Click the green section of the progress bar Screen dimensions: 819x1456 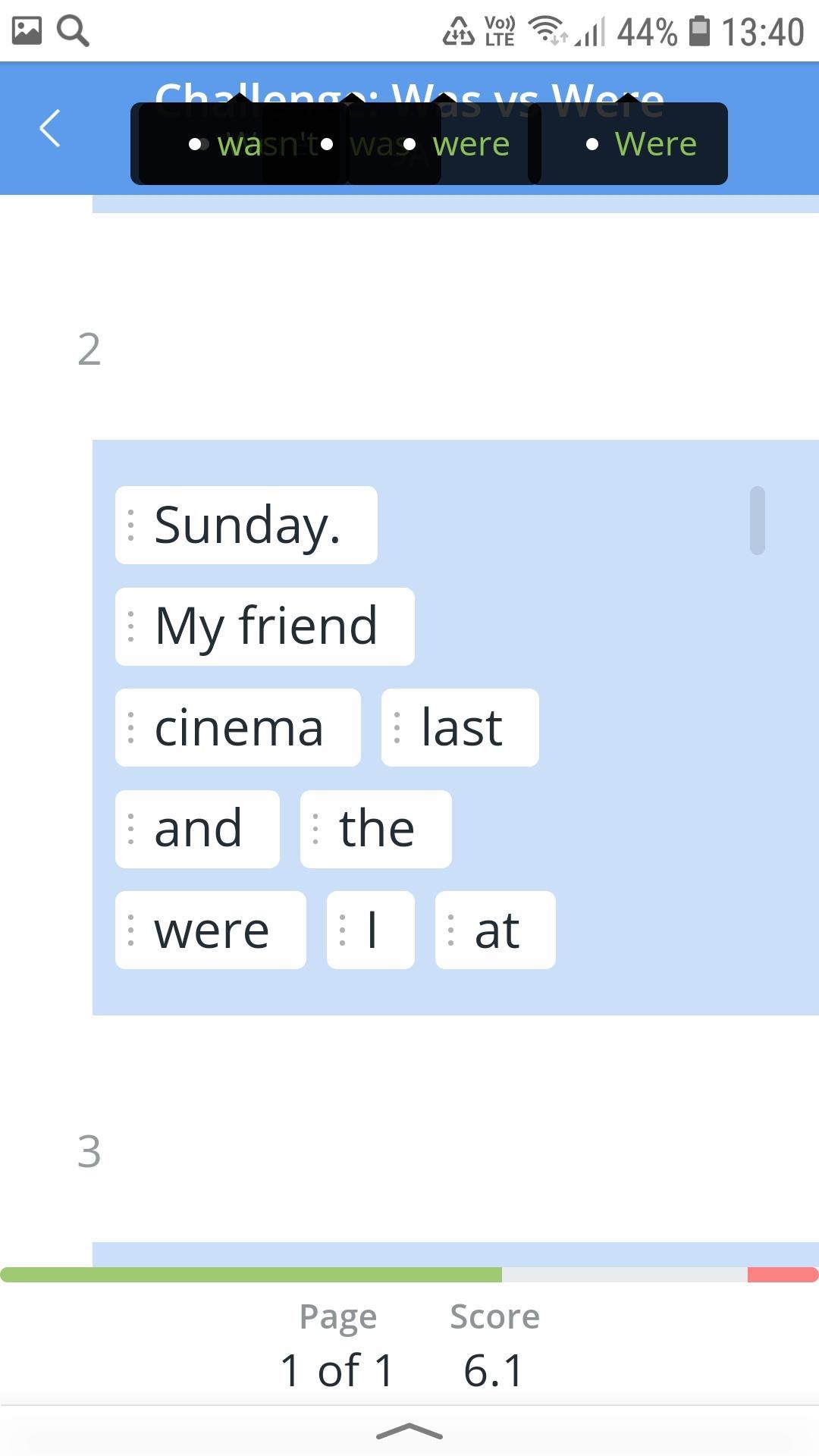point(250,1275)
